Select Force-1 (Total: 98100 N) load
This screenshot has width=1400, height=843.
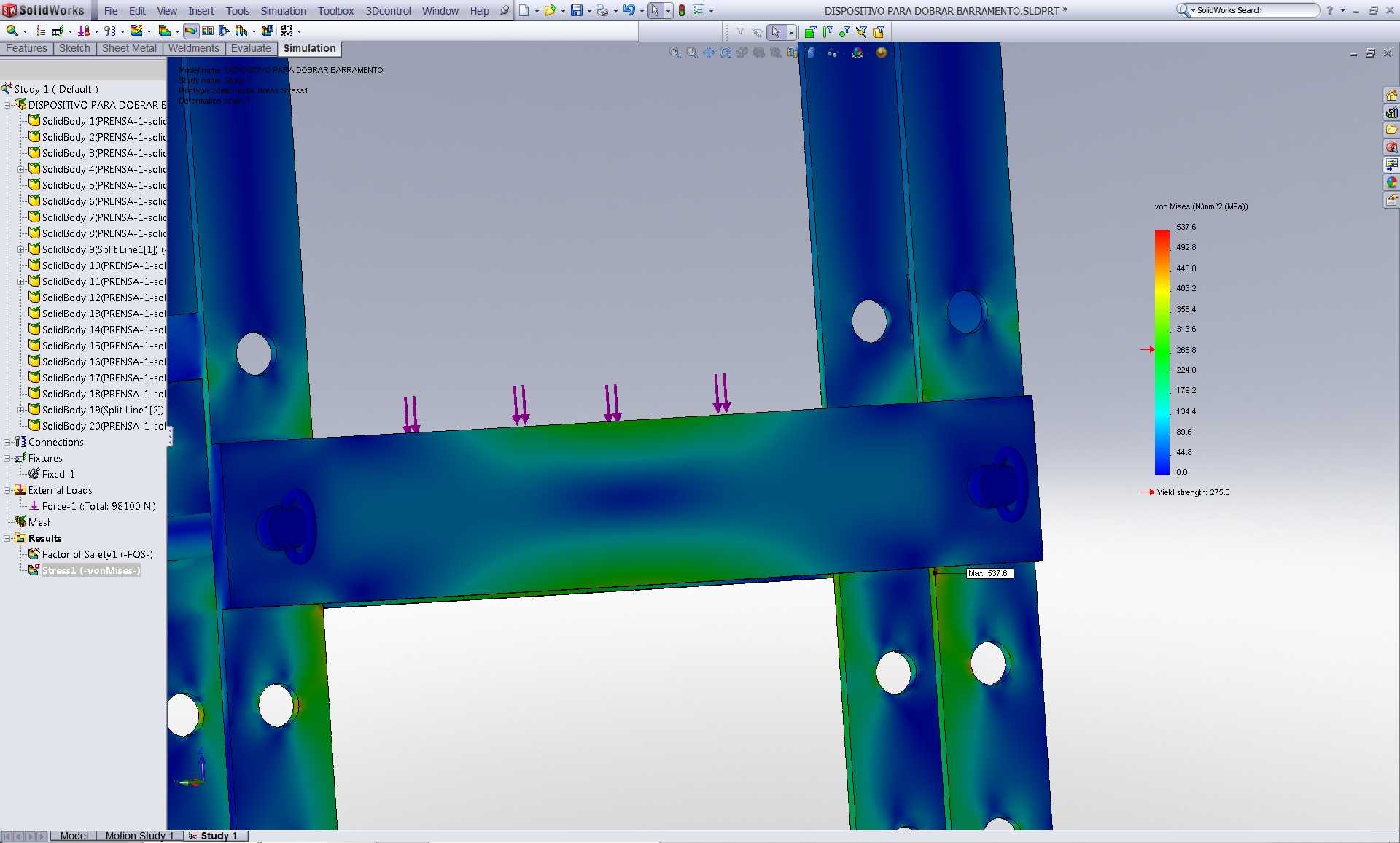tap(92, 506)
